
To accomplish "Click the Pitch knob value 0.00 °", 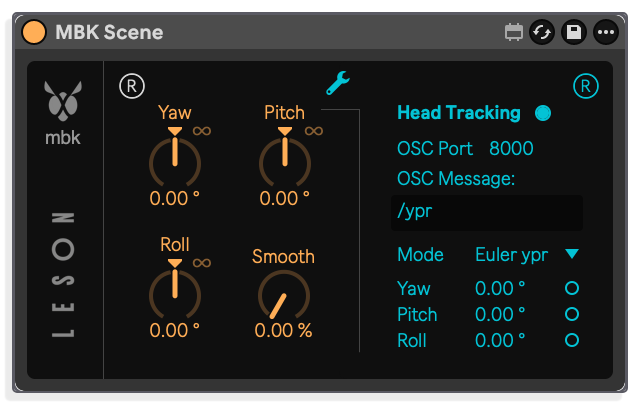I will [284, 199].
